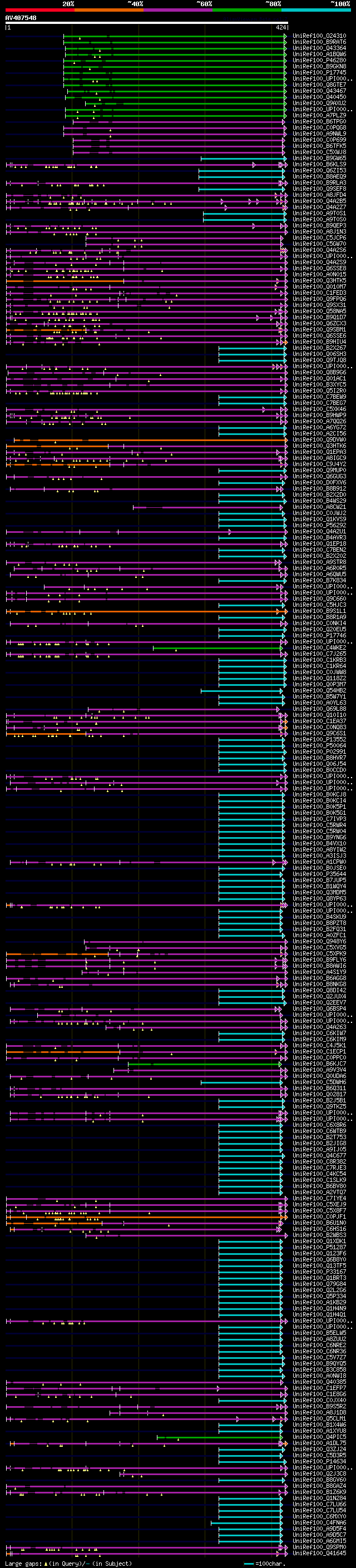Click the red 20% identity color bar
Screen dimensions: 356x1568
[39, 10]
